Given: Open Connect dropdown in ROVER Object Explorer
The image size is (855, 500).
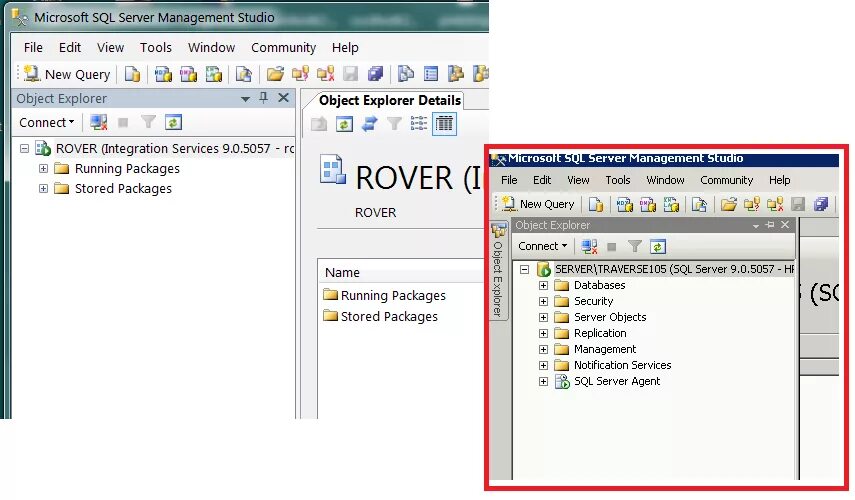Looking at the screenshot, I should (x=46, y=123).
